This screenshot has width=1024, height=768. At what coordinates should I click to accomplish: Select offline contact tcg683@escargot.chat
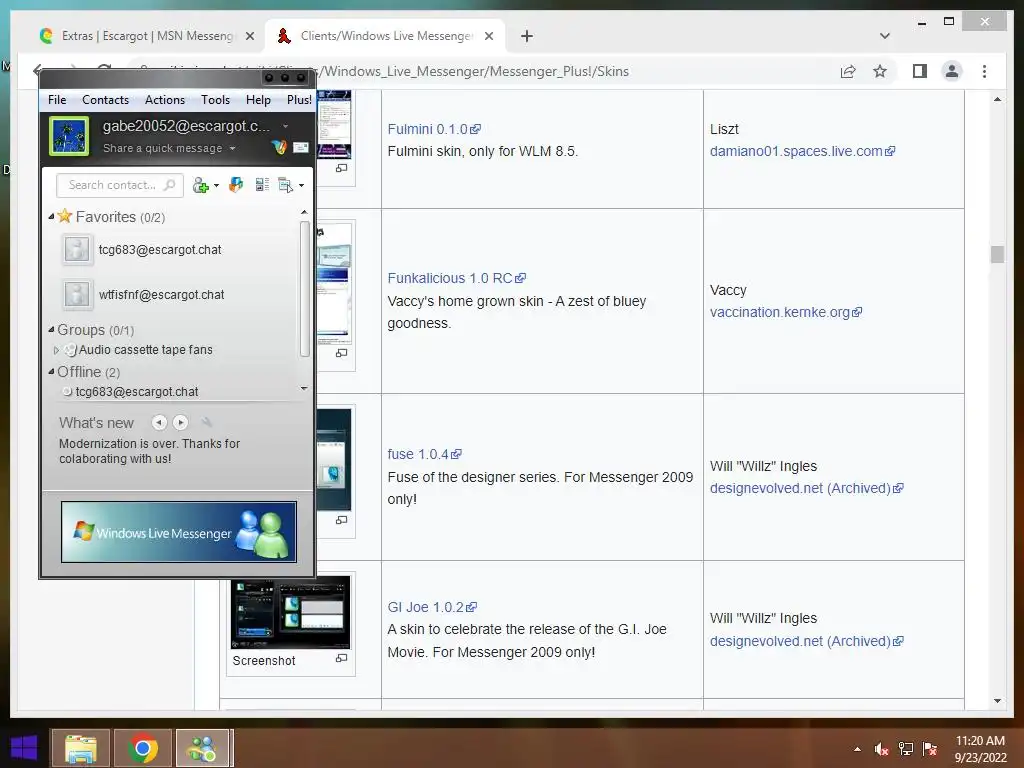136,392
